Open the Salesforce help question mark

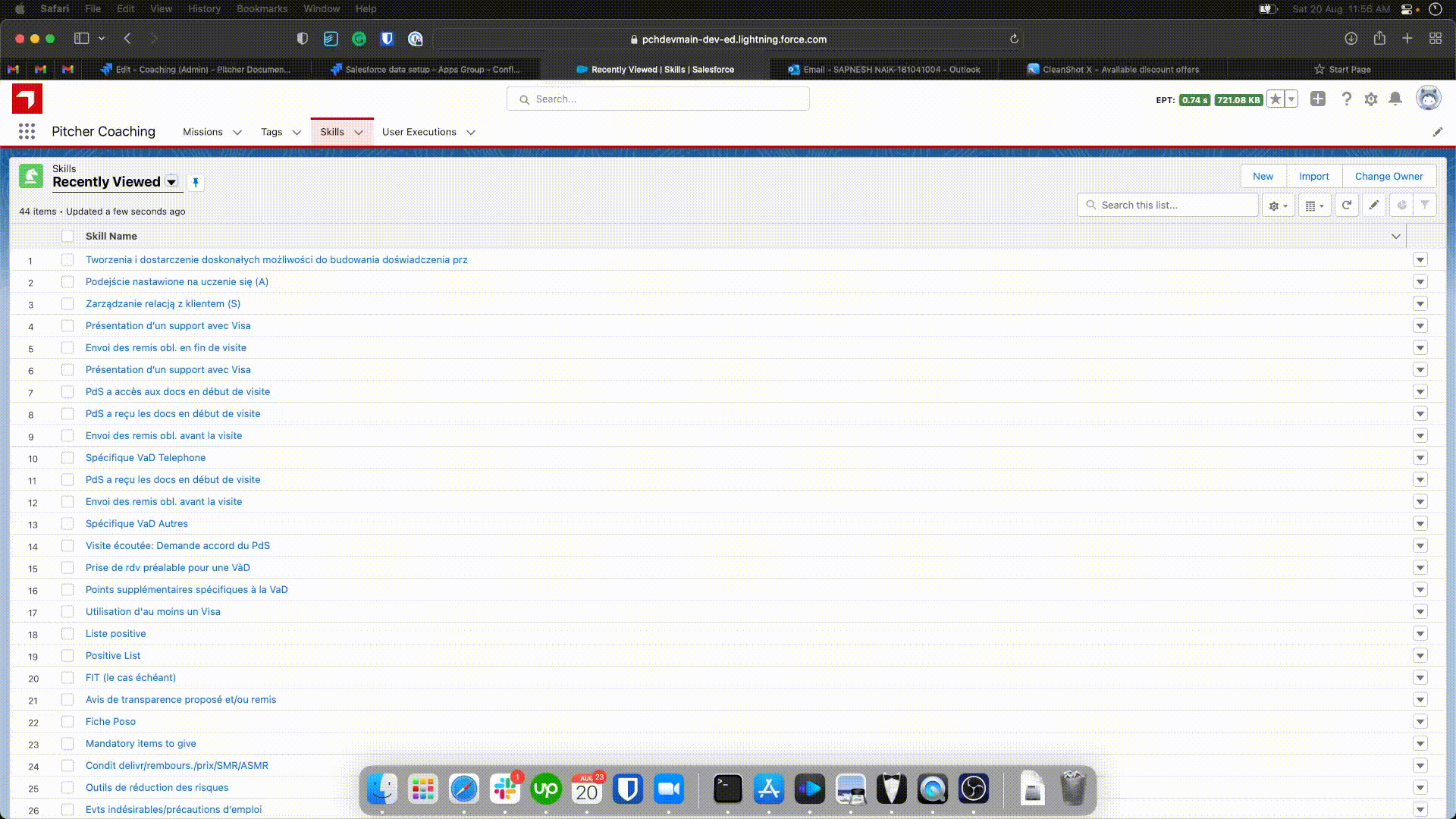click(1346, 99)
